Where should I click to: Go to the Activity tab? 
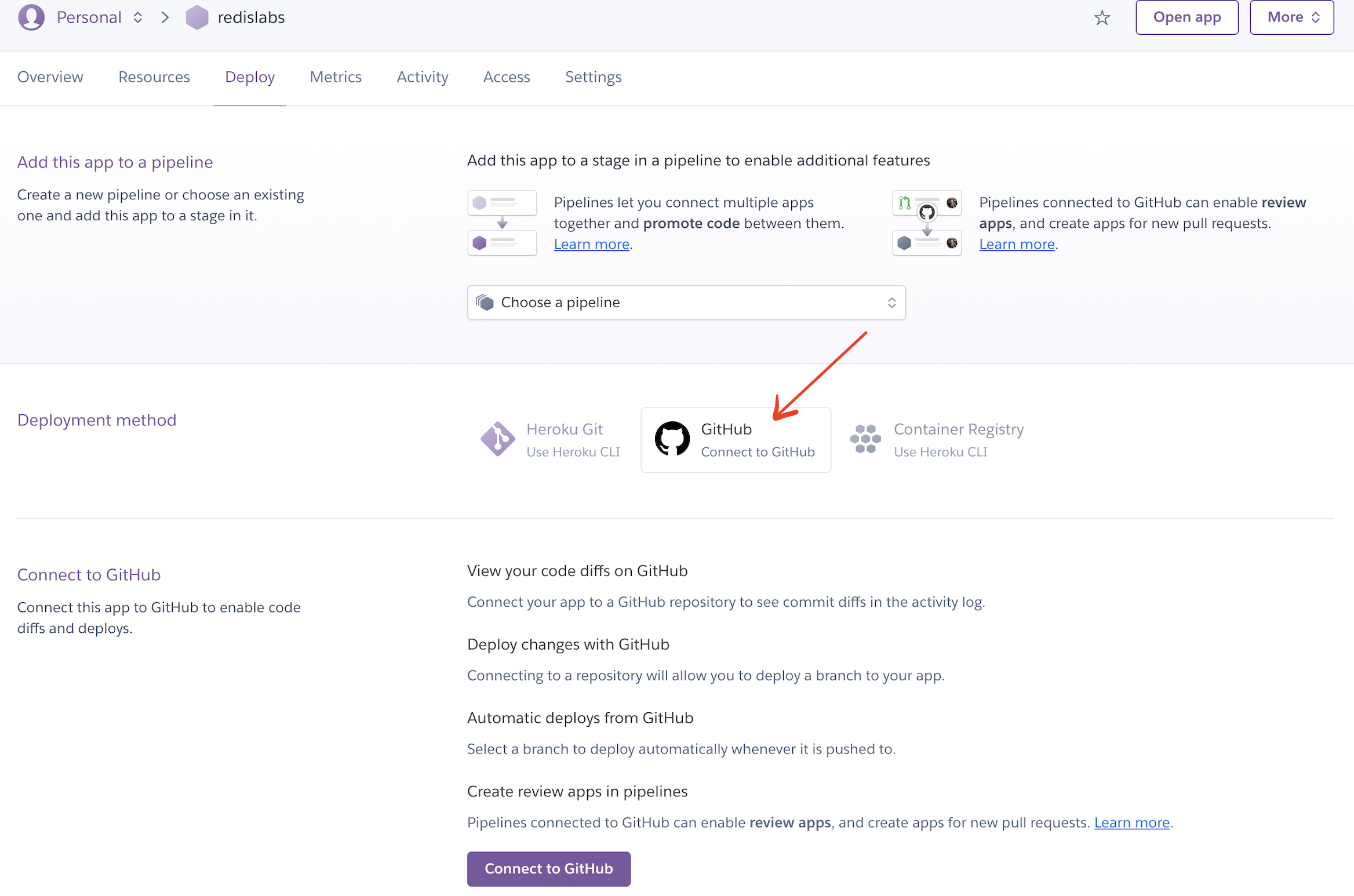423,77
